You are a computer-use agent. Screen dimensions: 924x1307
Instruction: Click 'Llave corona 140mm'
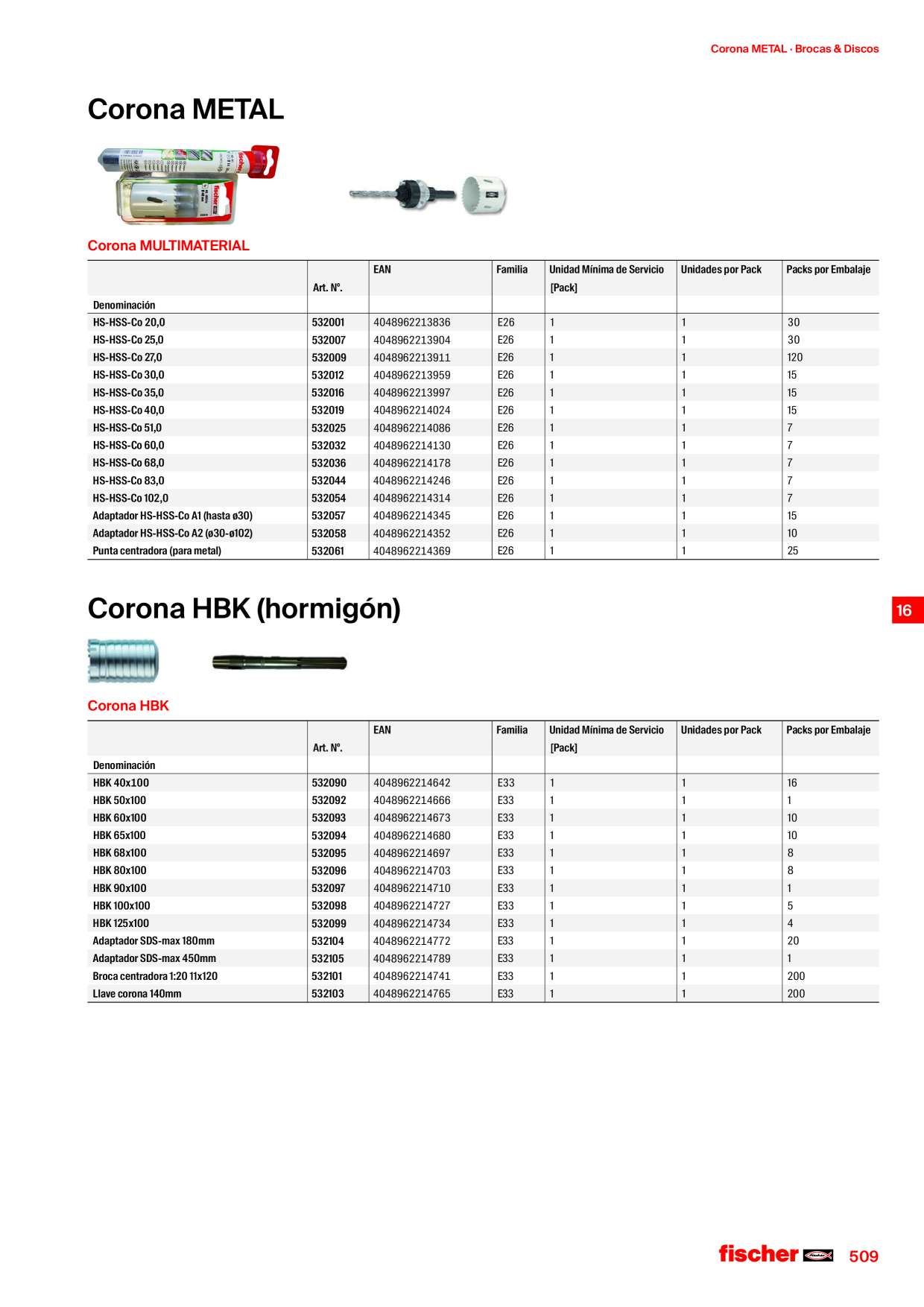(x=137, y=994)
